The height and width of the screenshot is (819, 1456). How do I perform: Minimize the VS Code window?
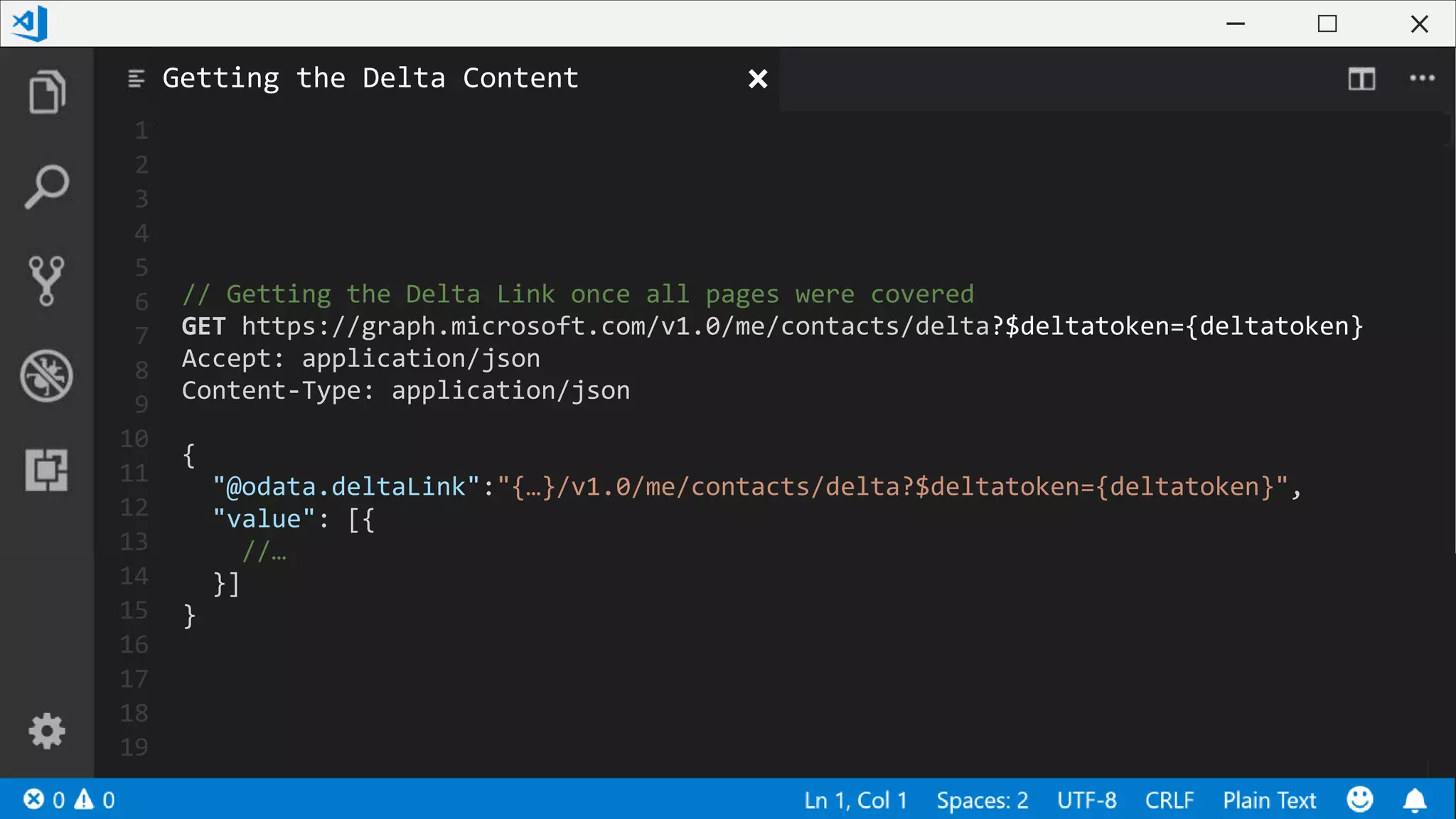(x=1236, y=23)
